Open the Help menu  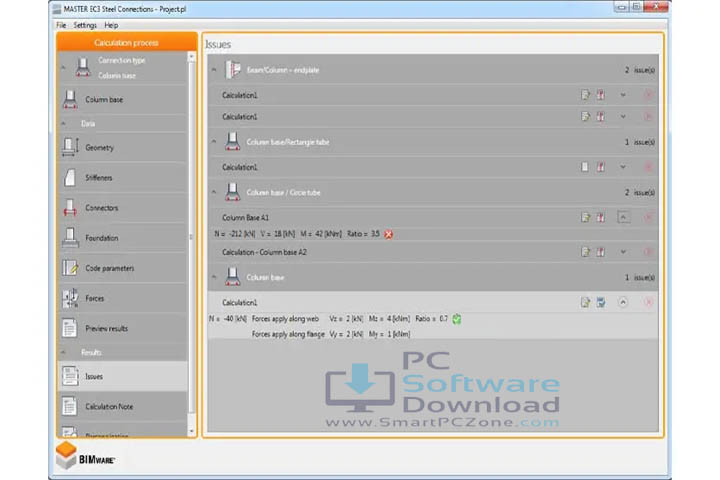[x=111, y=25]
